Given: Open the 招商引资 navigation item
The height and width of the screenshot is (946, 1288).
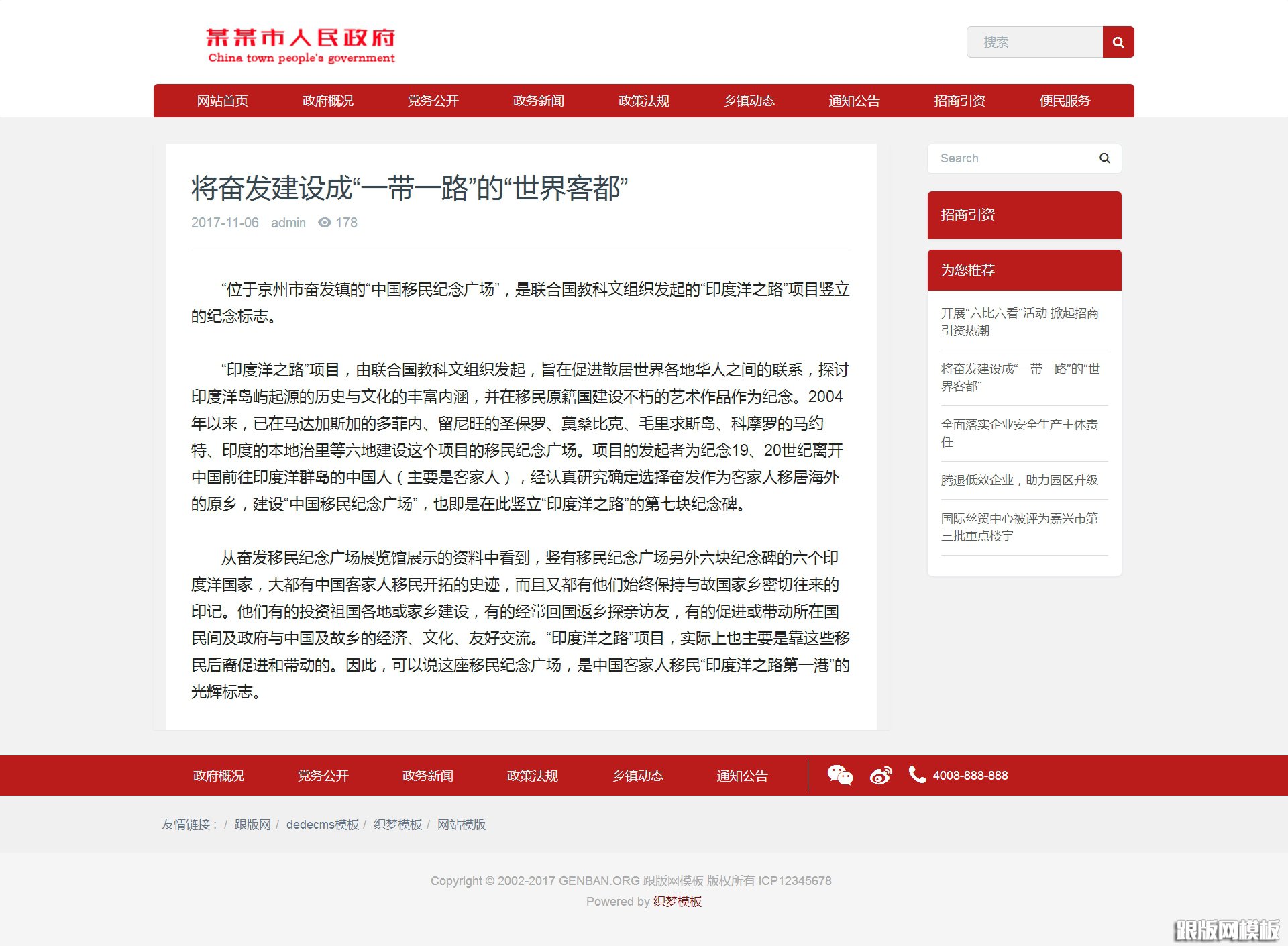Looking at the screenshot, I should (959, 101).
